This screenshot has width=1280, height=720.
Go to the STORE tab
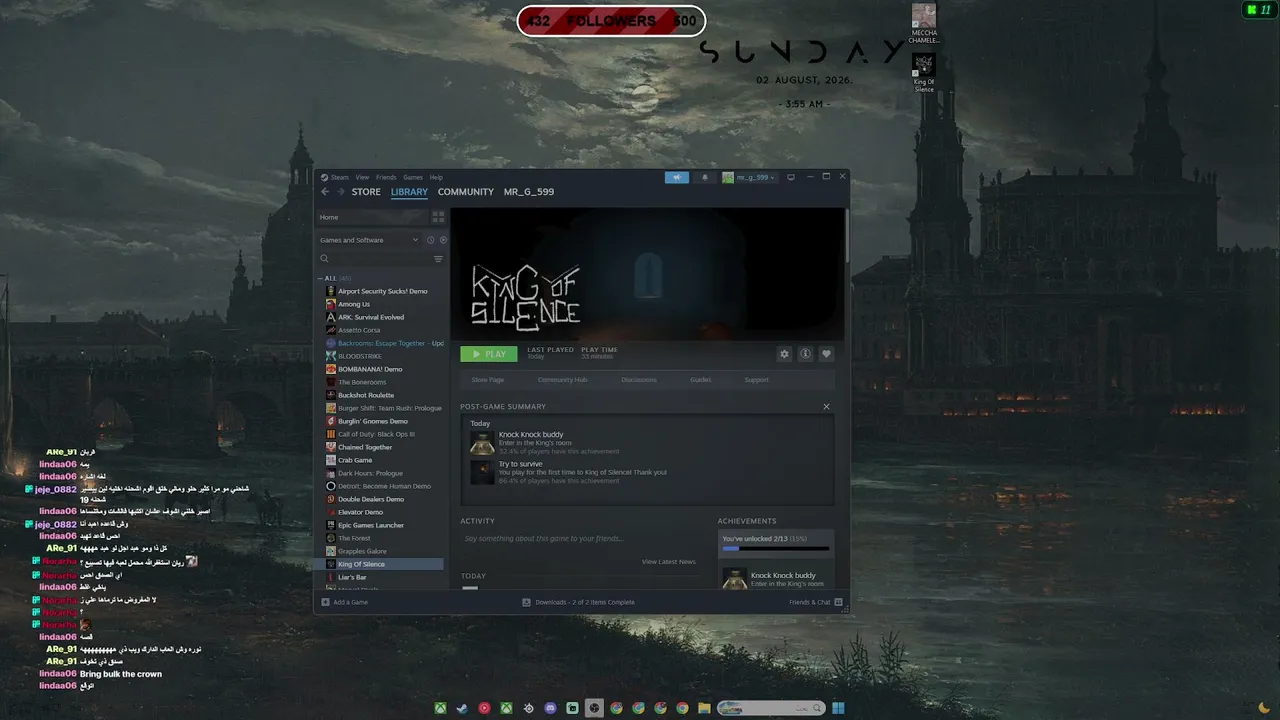pyautogui.click(x=366, y=192)
